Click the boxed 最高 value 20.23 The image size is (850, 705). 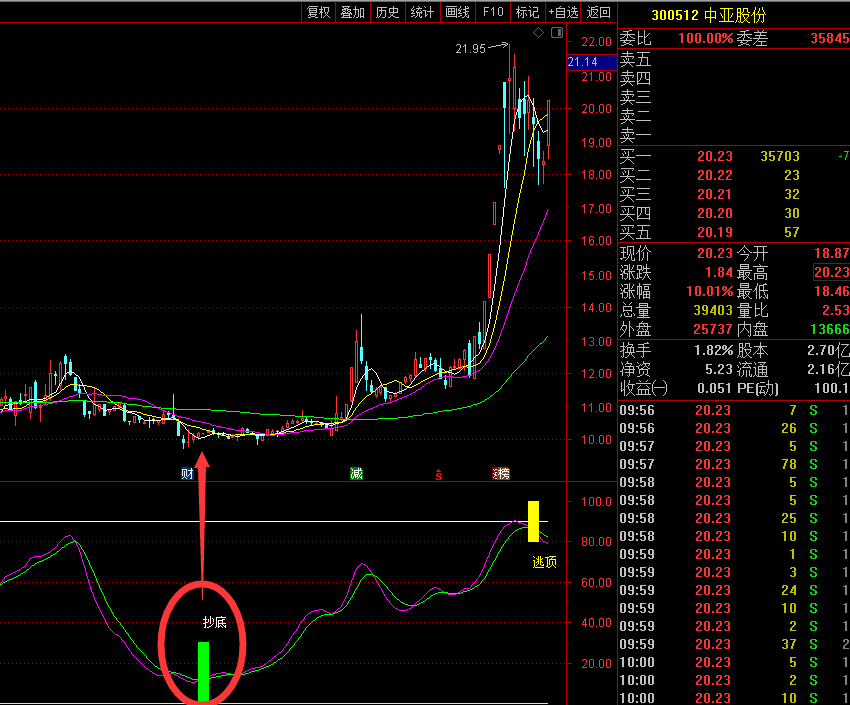click(831, 272)
